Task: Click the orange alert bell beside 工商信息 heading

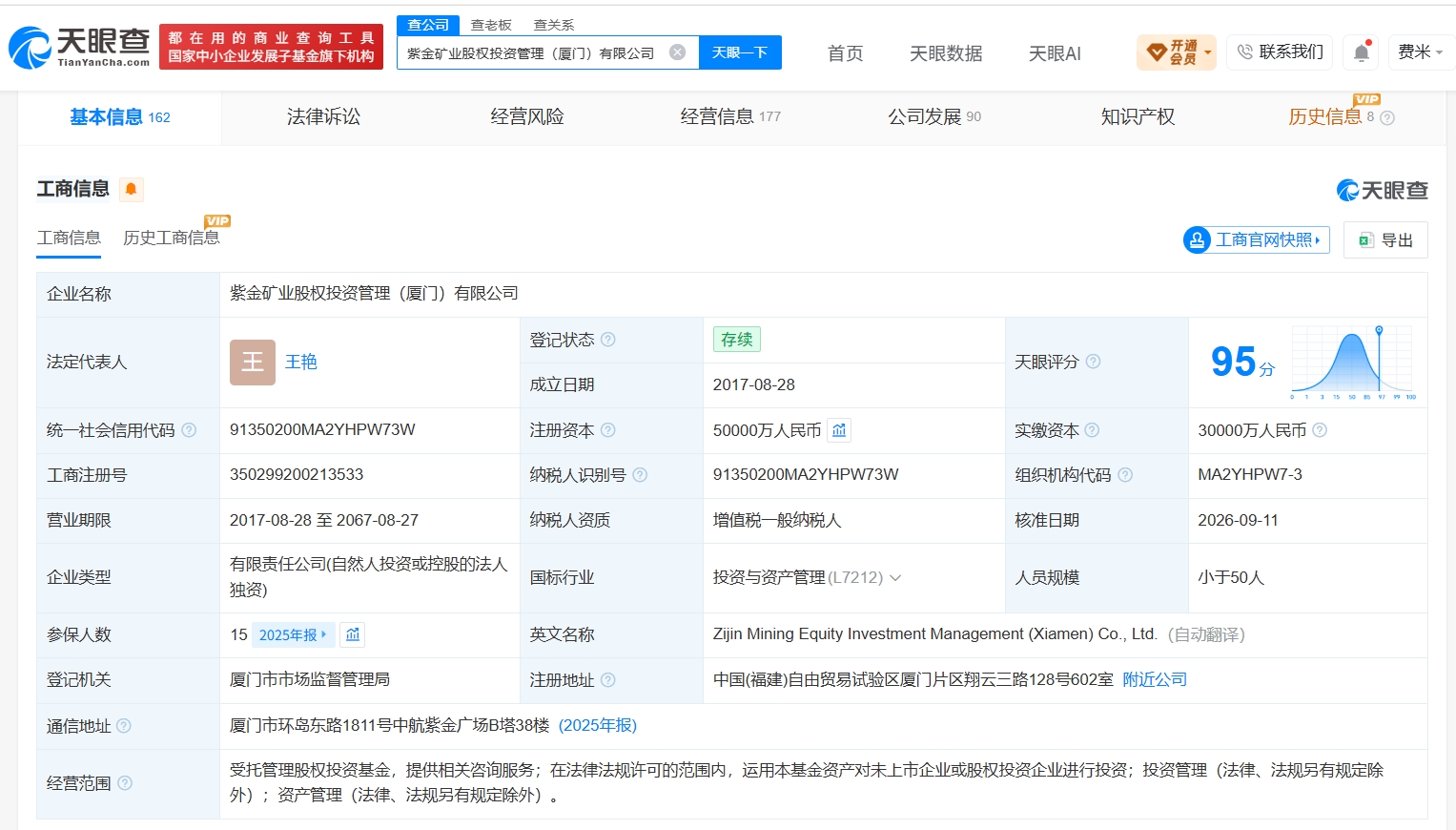Action: [132, 189]
